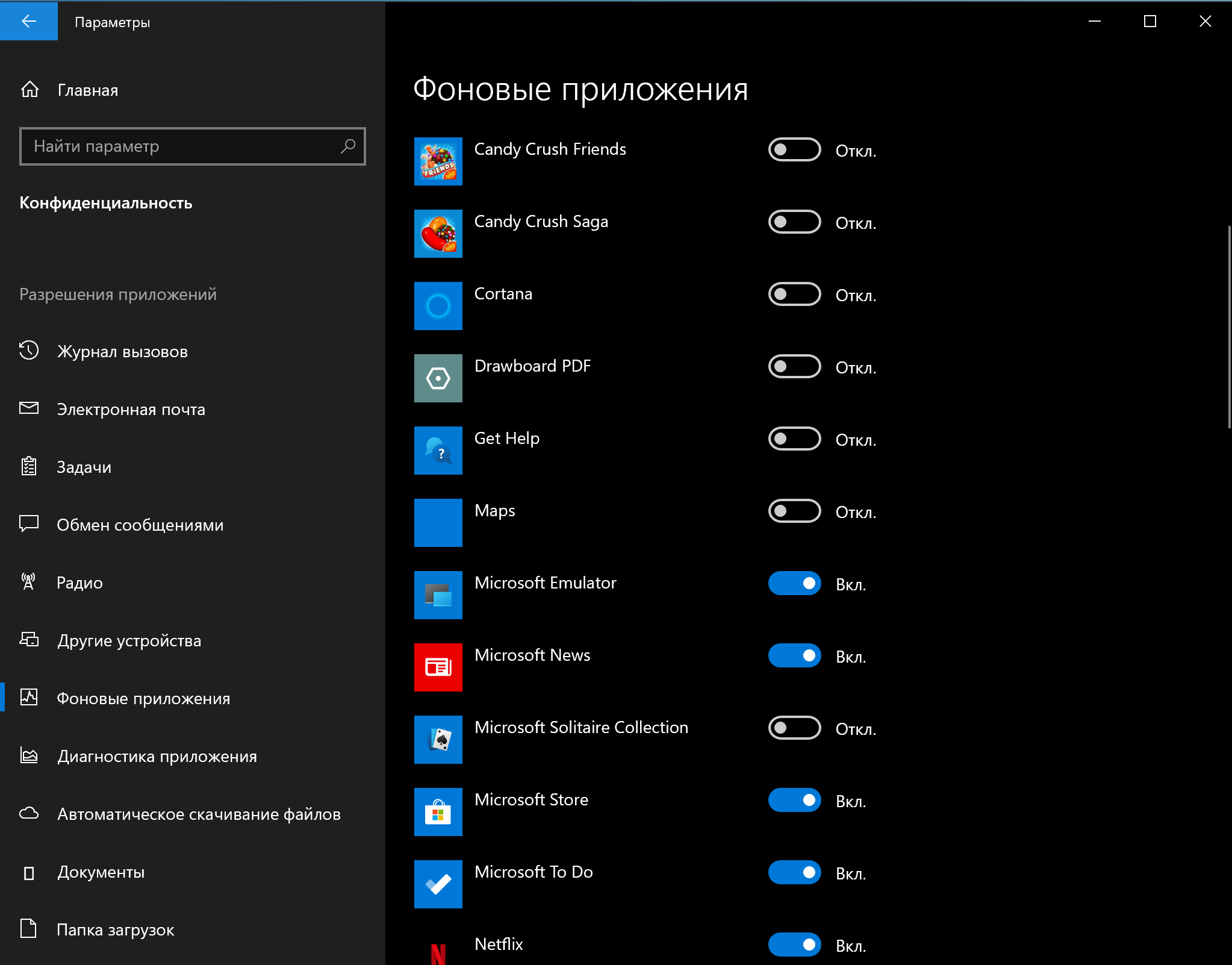Open Автоматическое скачивание файлов settings
1232x965 pixels.
pos(193,814)
